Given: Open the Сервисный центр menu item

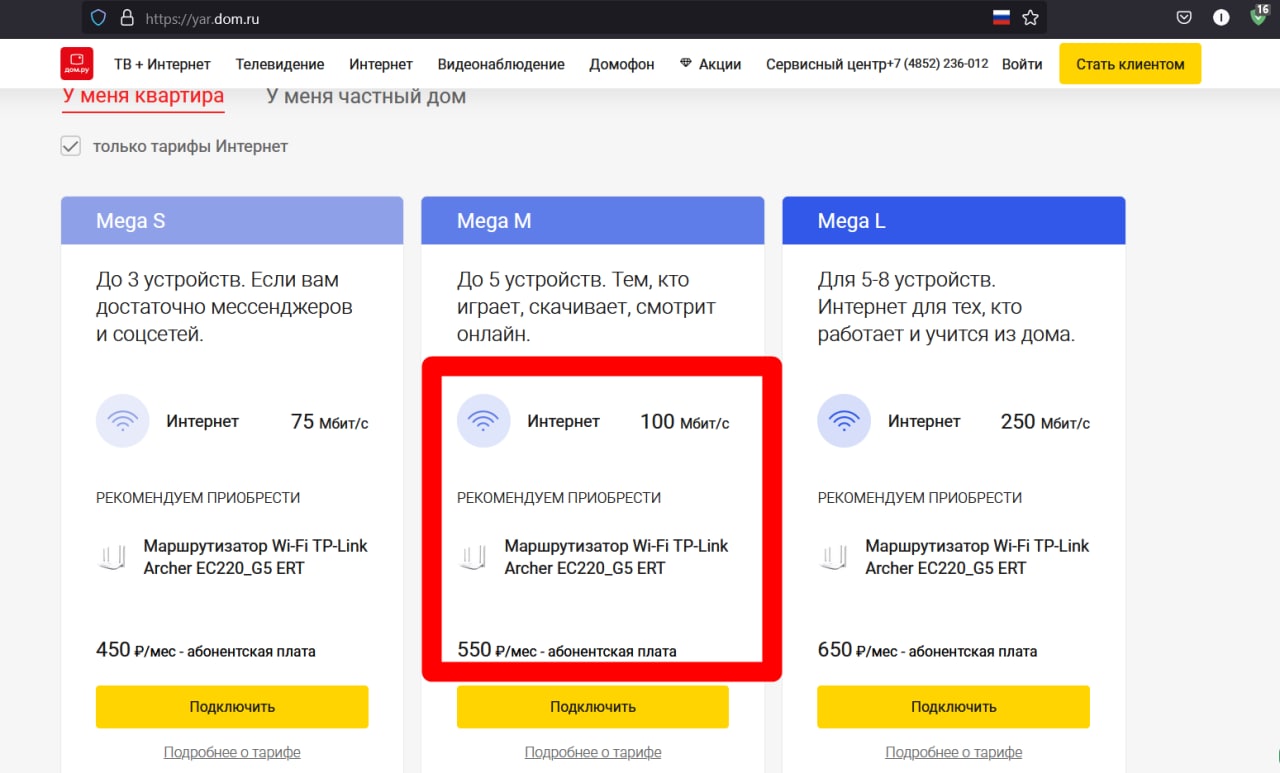Looking at the screenshot, I should pyautogui.click(x=826, y=64).
